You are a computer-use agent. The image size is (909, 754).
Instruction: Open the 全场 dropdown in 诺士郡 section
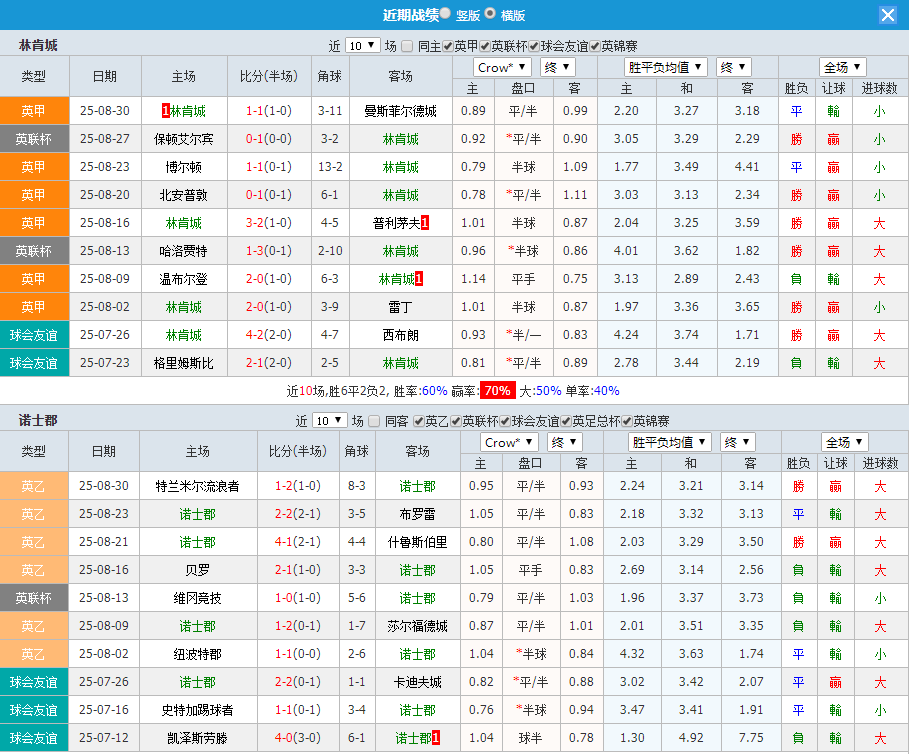846,441
